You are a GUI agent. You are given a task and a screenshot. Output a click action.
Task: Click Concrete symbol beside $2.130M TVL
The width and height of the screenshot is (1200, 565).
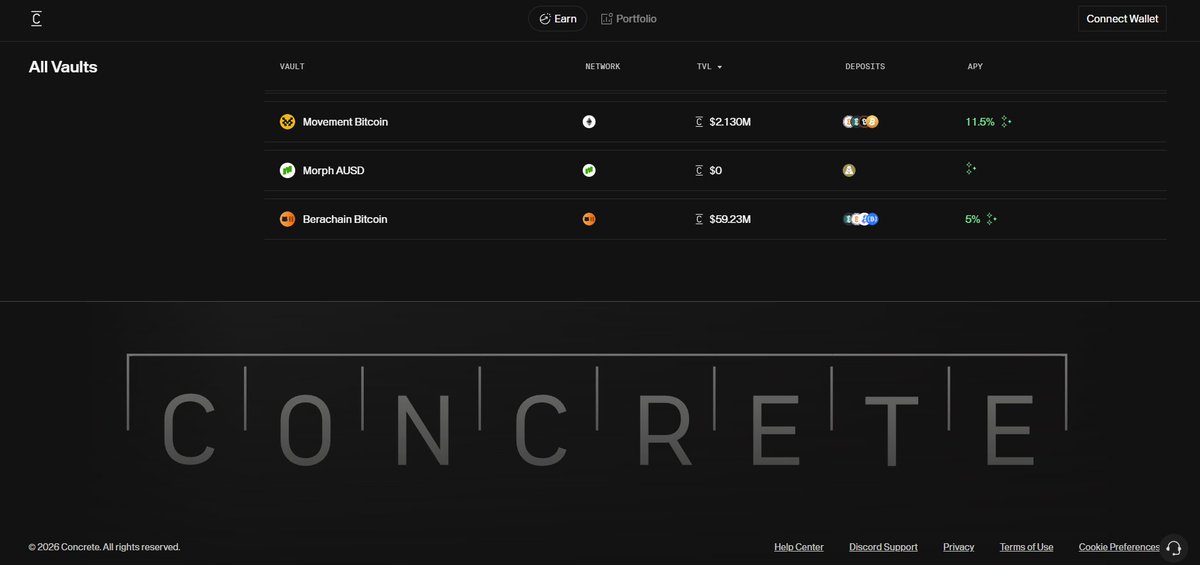(x=699, y=122)
